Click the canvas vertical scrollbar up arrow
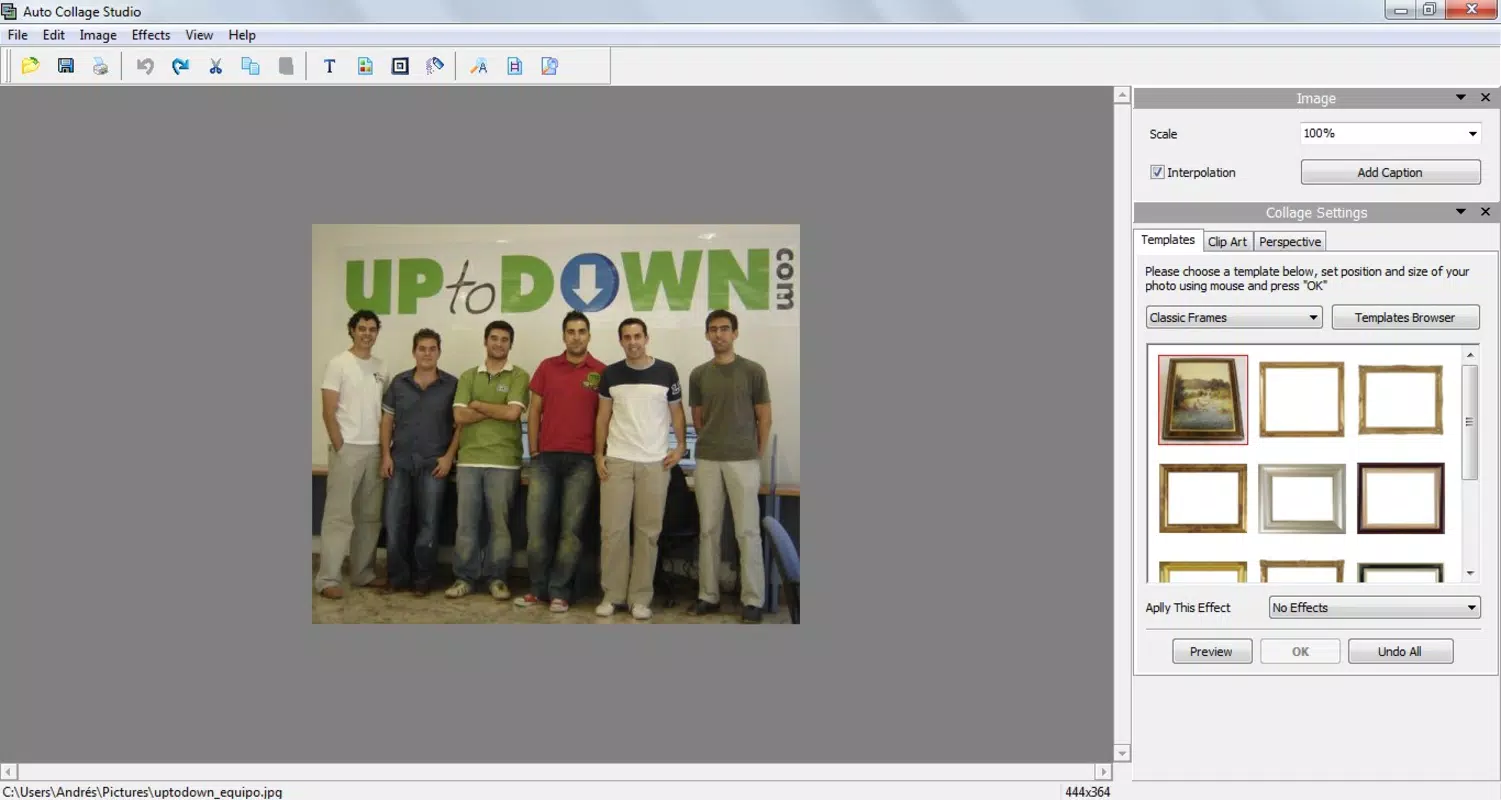Image resolution: width=1501 pixels, height=800 pixels. [x=1122, y=96]
